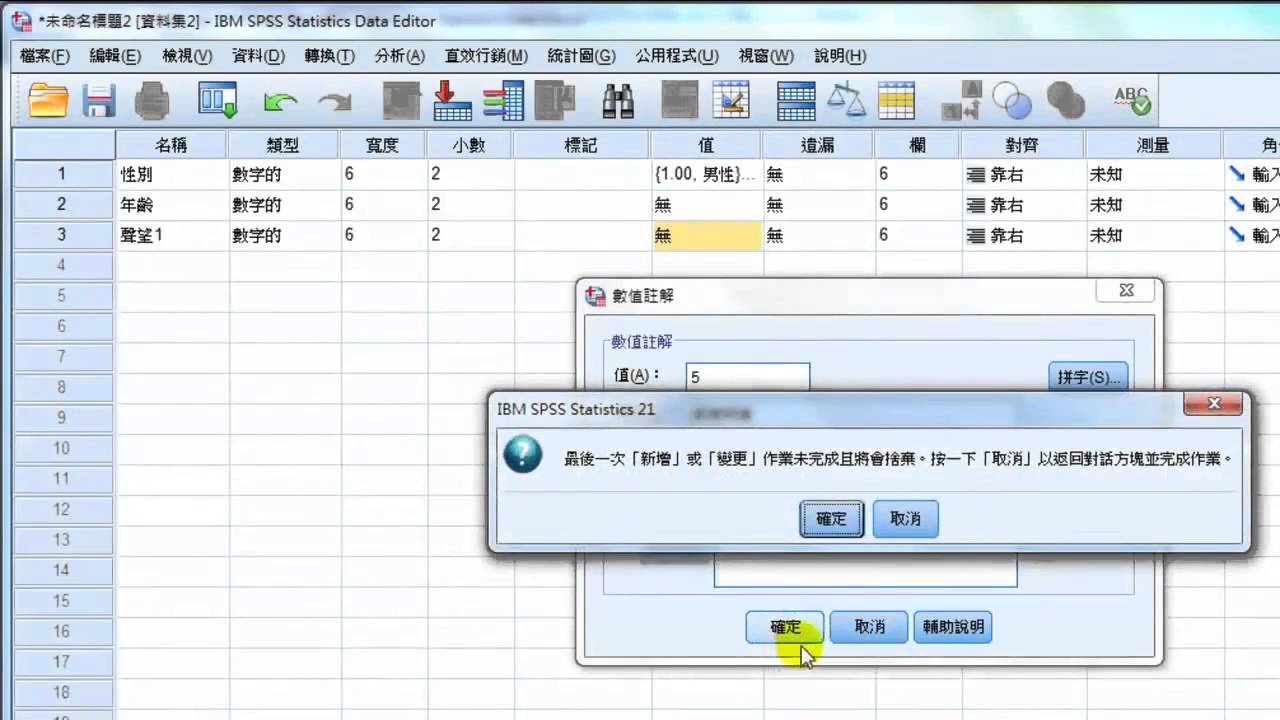Open the 公用程式(U) menu
The width and height of the screenshot is (1280, 720).
[x=677, y=56]
